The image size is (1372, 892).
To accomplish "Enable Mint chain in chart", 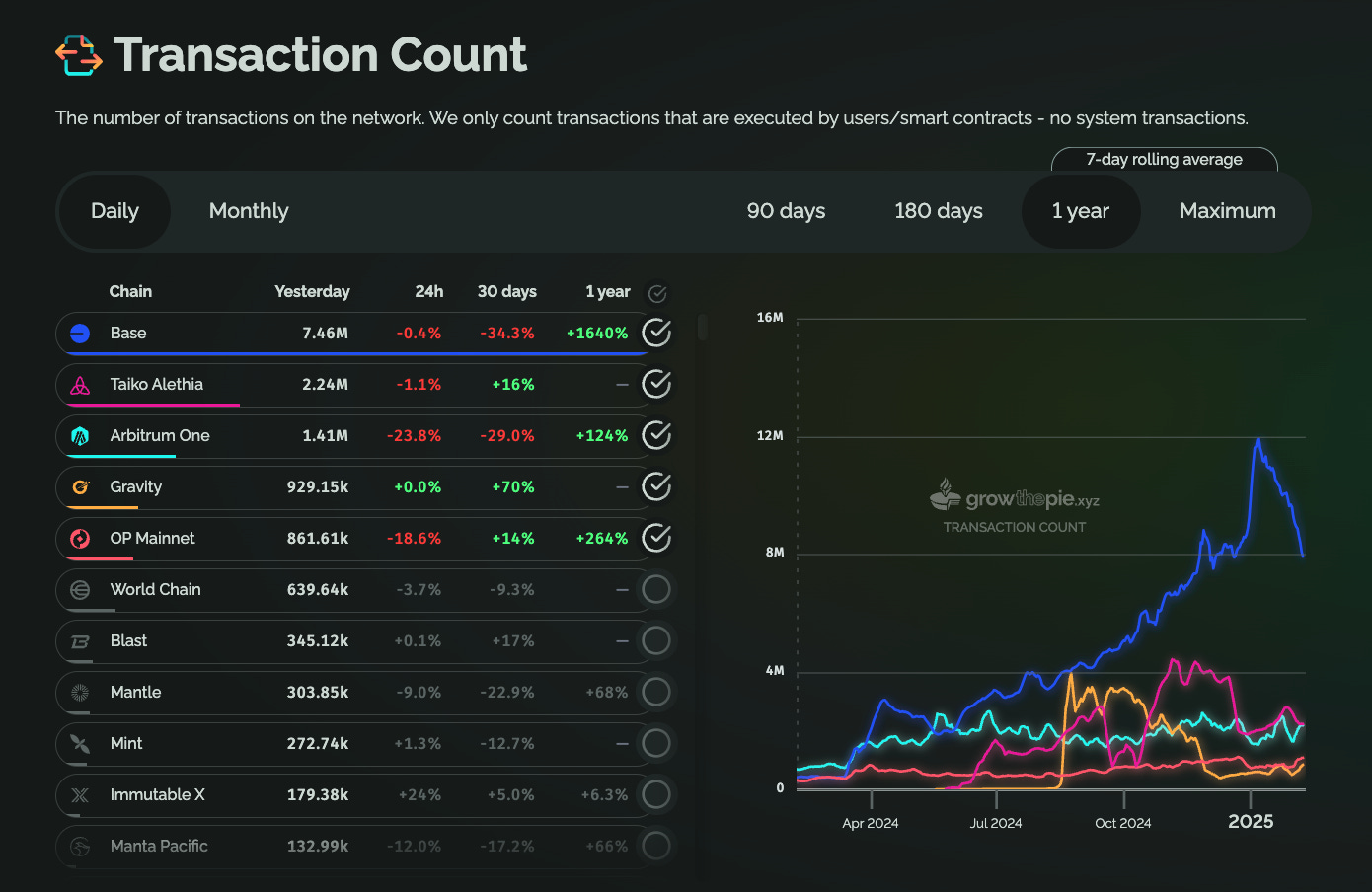I will coord(656,743).
